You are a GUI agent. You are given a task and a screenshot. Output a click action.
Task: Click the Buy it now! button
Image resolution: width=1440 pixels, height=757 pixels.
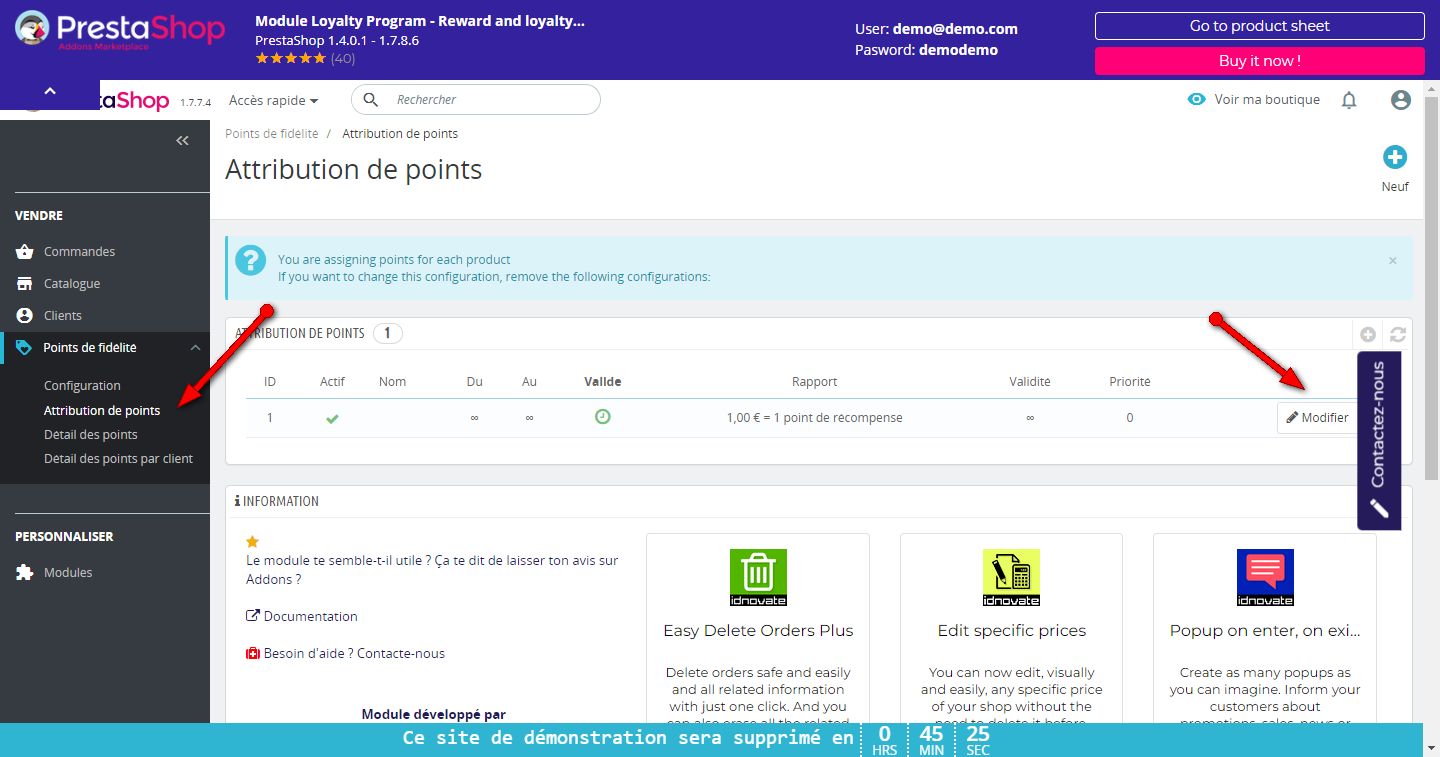tap(1260, 61)
